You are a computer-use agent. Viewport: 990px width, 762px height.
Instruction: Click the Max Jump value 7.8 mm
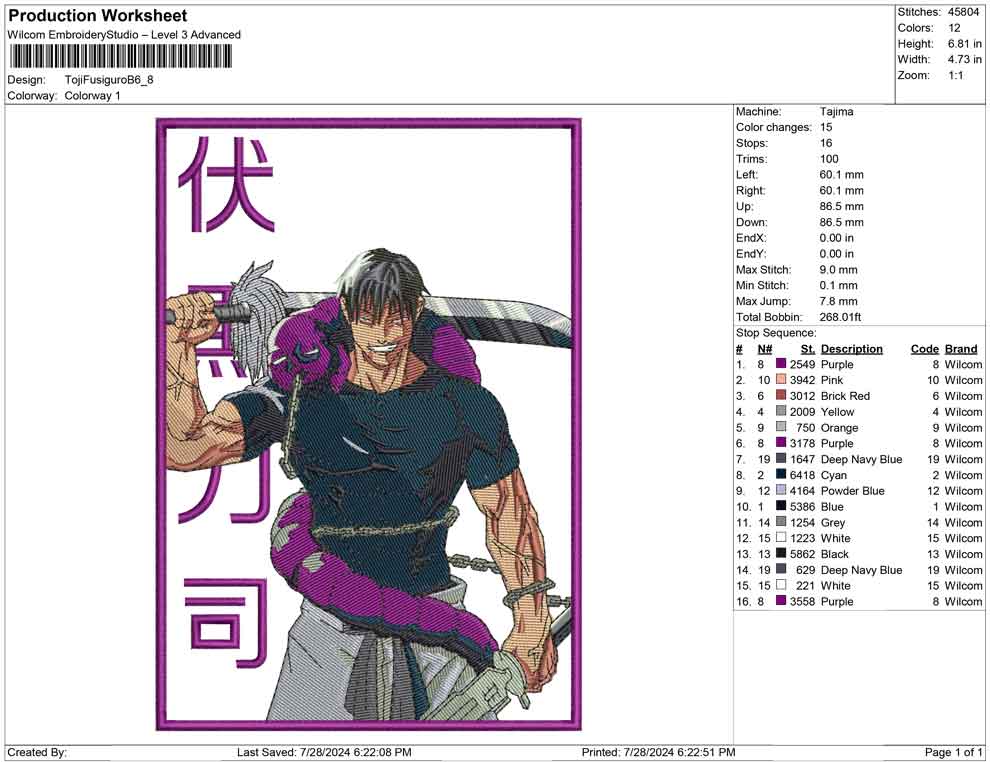[838, 301]
